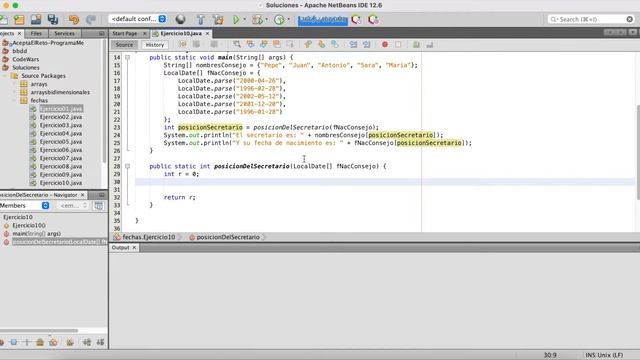Open the Members dropdown in Navigator

(x=24, y=206)
